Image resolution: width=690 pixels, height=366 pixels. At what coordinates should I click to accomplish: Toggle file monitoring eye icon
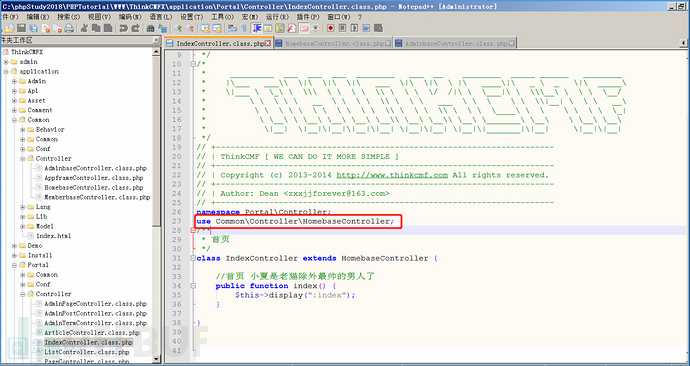click(x=316, y=28)
